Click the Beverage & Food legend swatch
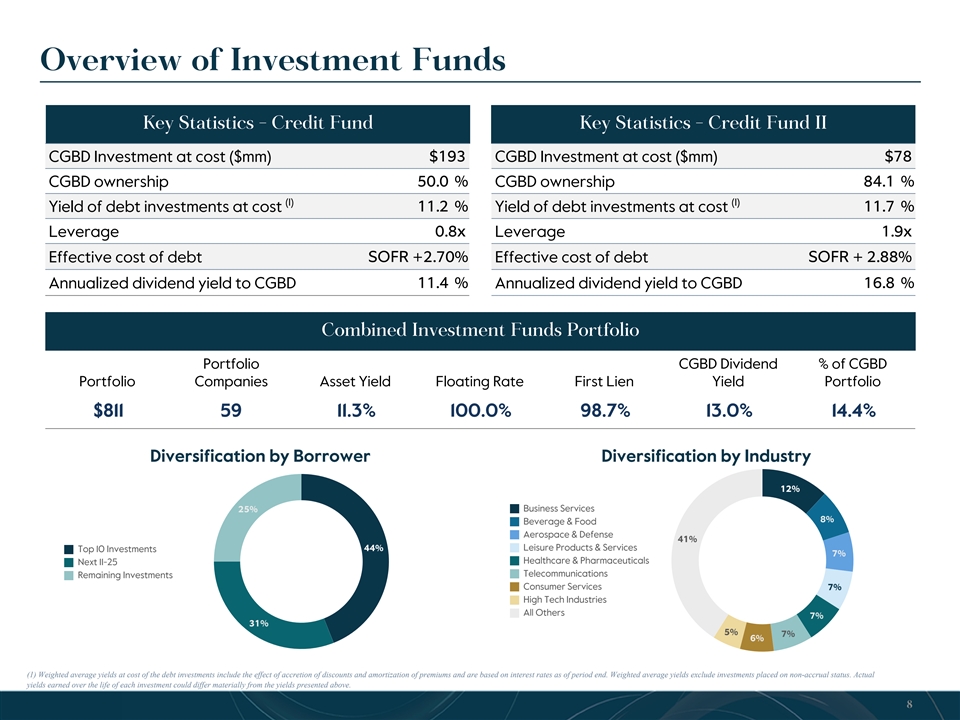The image size is (960, 720). pyautogui.click(x=514, y=522)
